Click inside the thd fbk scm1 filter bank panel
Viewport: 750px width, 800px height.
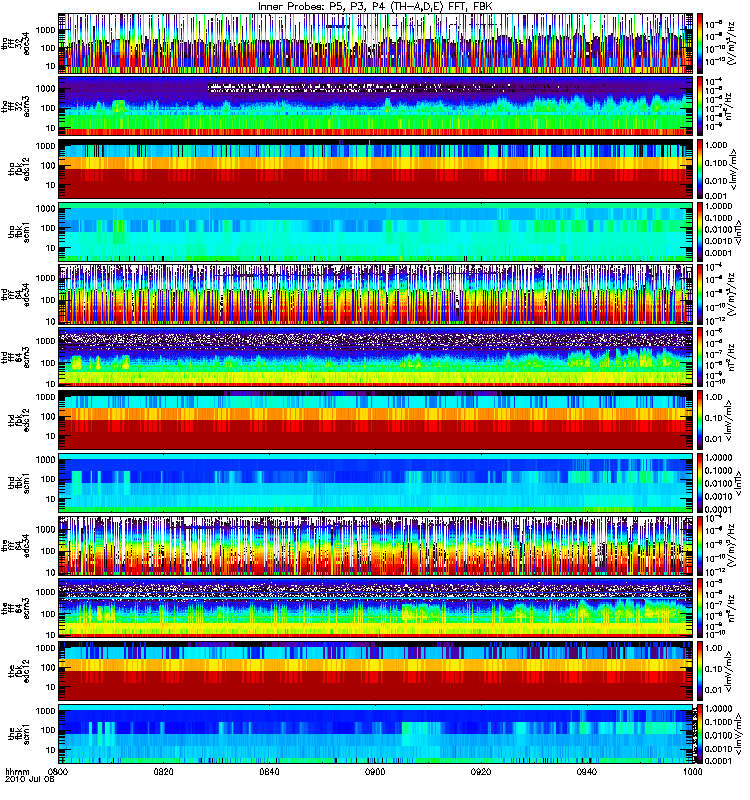(x=375, y=482)
